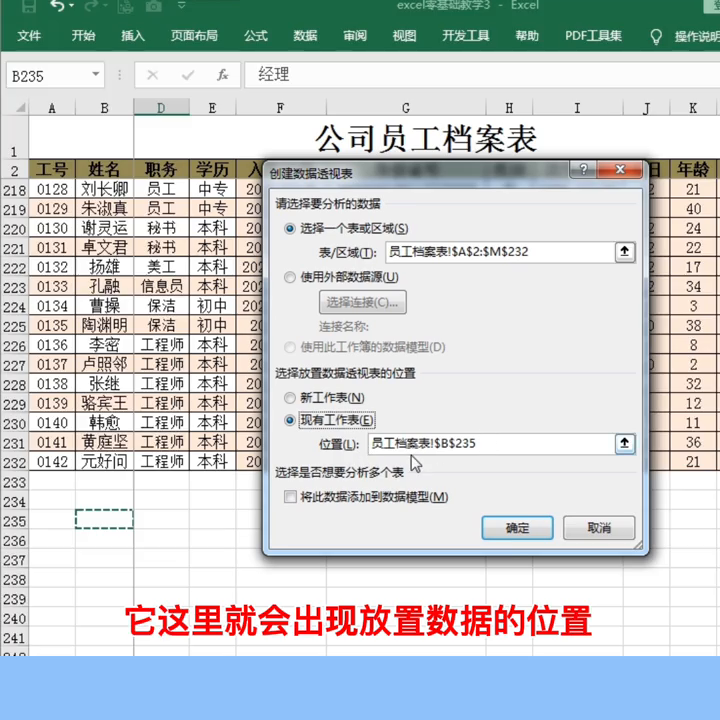Click the 操作说明 search box label
The width and height of the screenshot is (720, 720).
tap(697, 36)
